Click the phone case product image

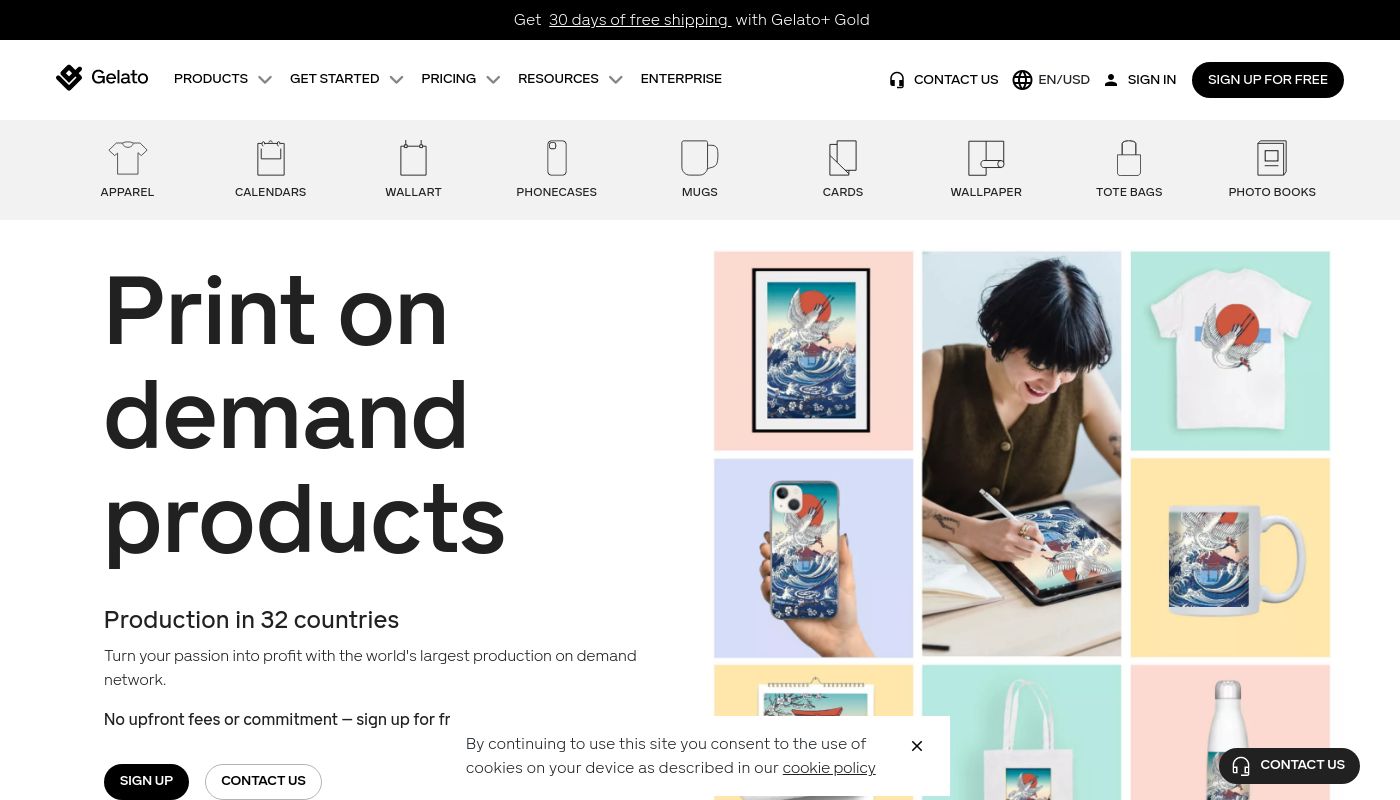pyautogui.click(x=814, y=558)
